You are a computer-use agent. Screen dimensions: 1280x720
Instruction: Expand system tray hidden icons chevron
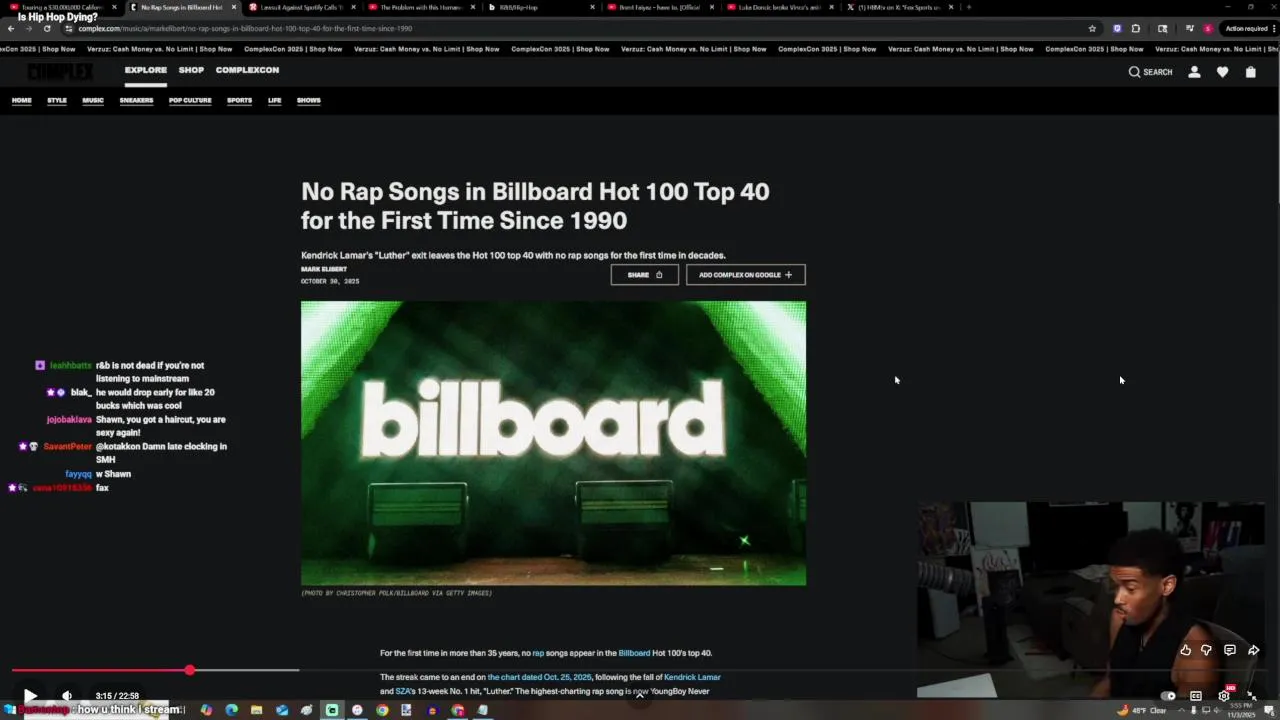[x=1181, y=710]
